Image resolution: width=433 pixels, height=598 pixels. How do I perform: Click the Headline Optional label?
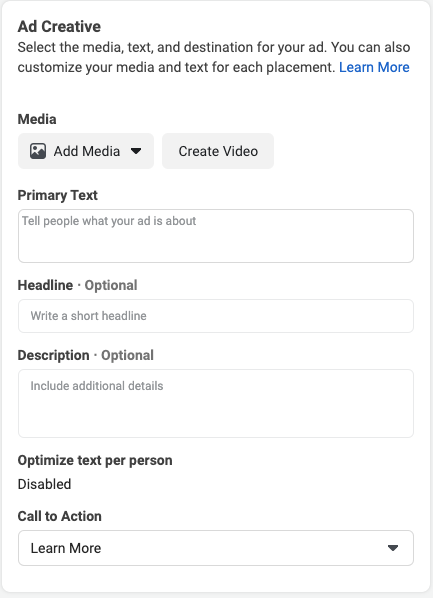(77, 285)
